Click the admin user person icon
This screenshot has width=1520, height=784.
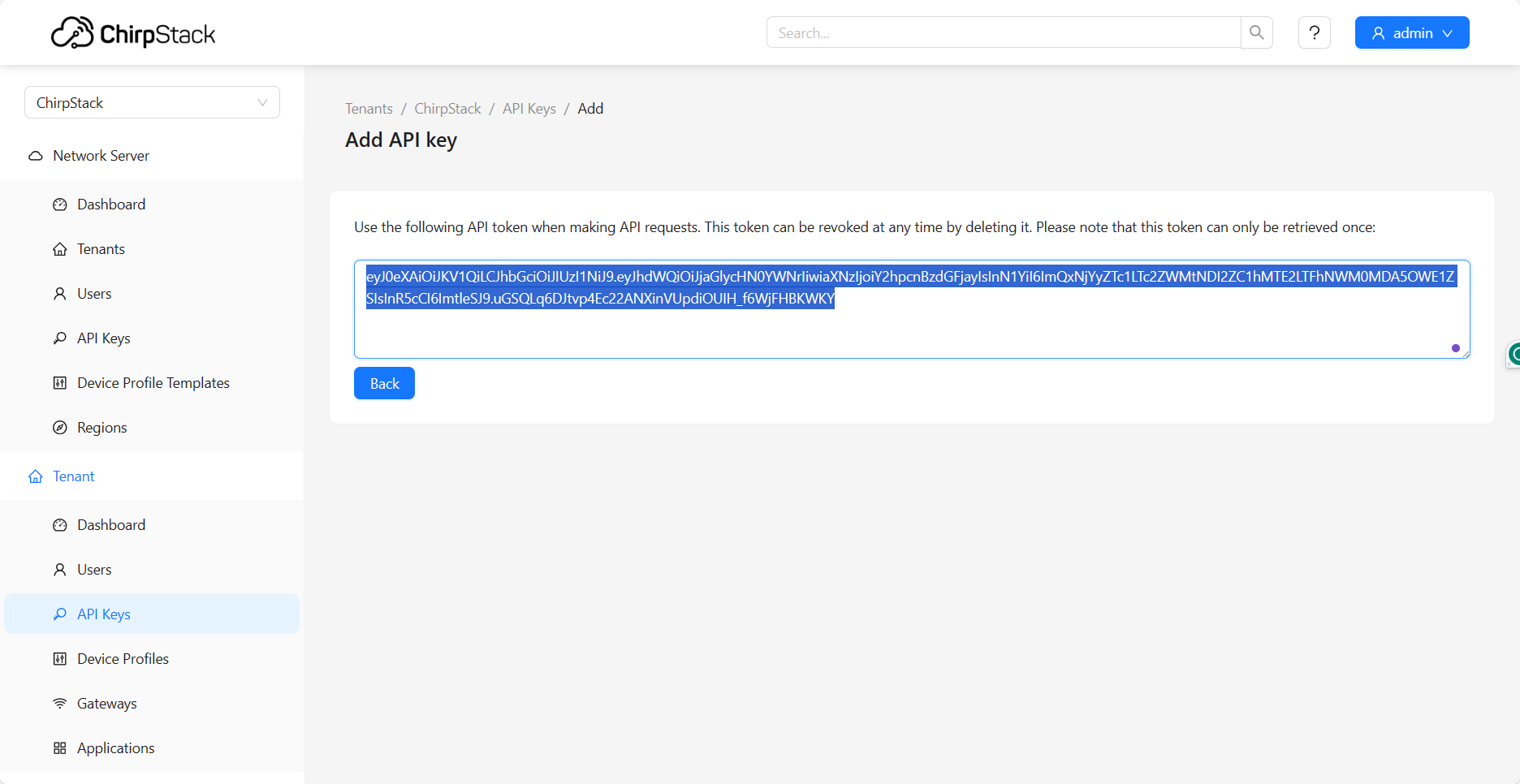[1379, 33]
